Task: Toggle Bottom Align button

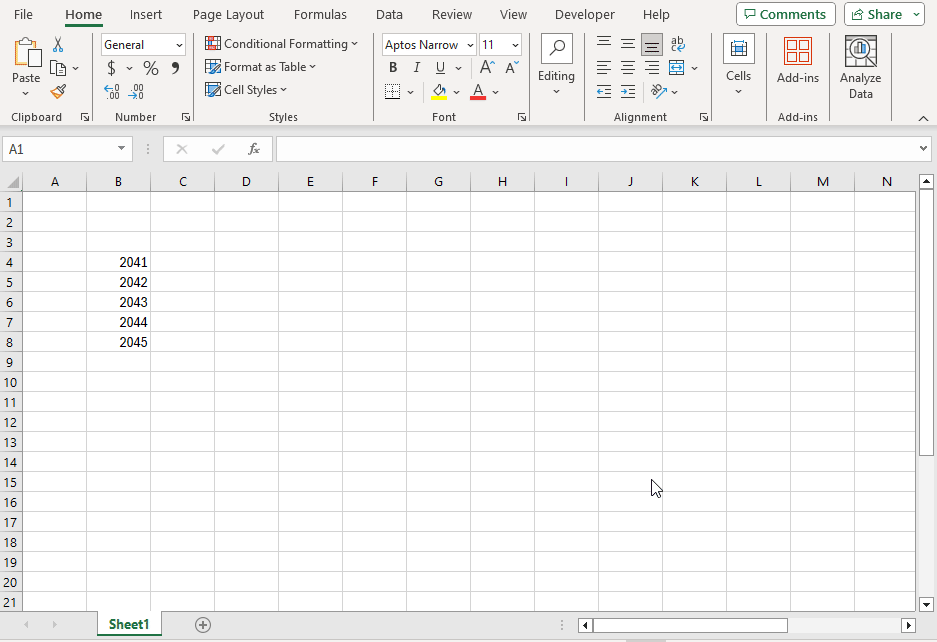Action: (x=652, y=44)
